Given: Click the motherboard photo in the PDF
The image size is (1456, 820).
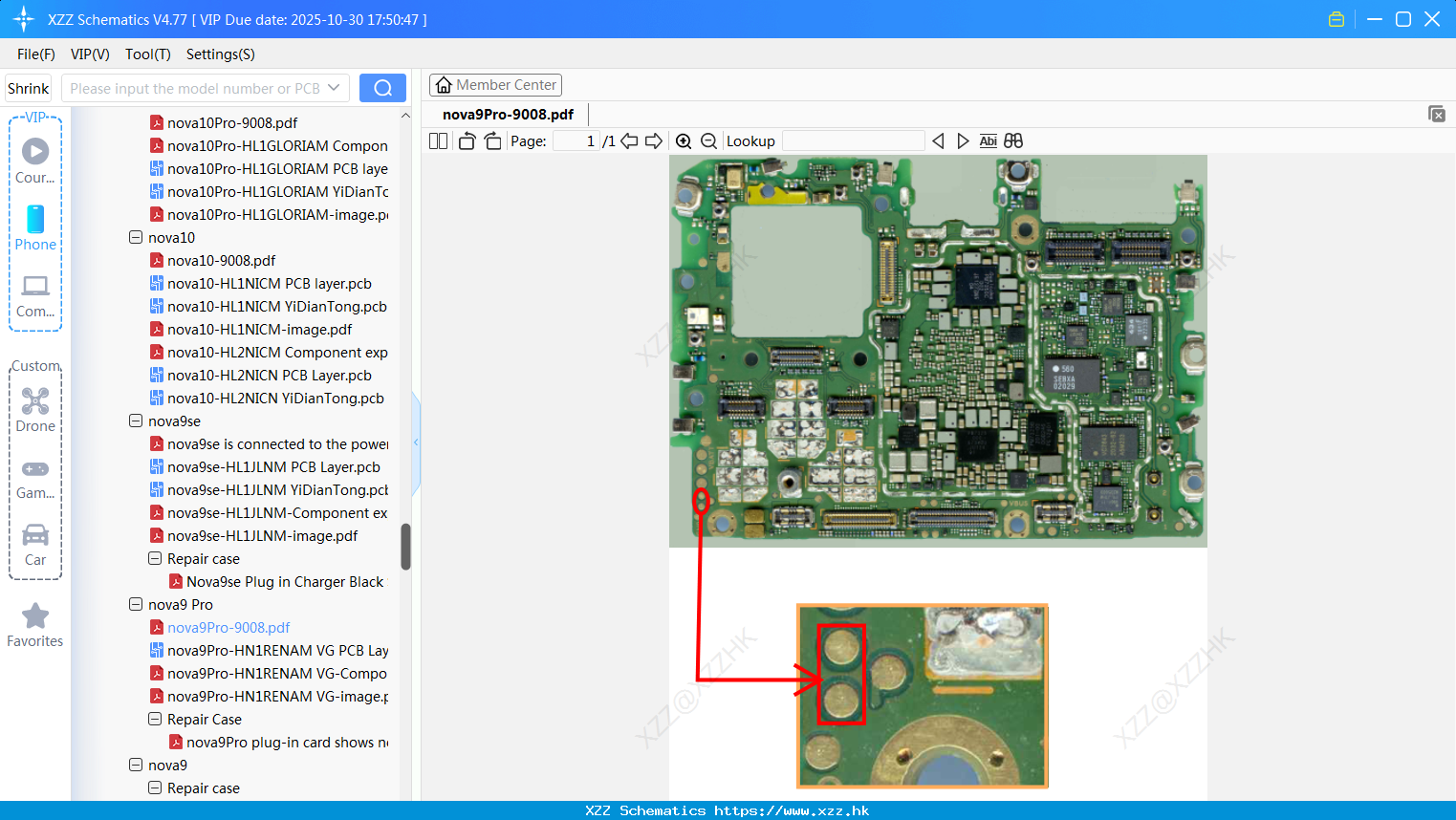Looking at the screenshot, I should pos(938,352).
